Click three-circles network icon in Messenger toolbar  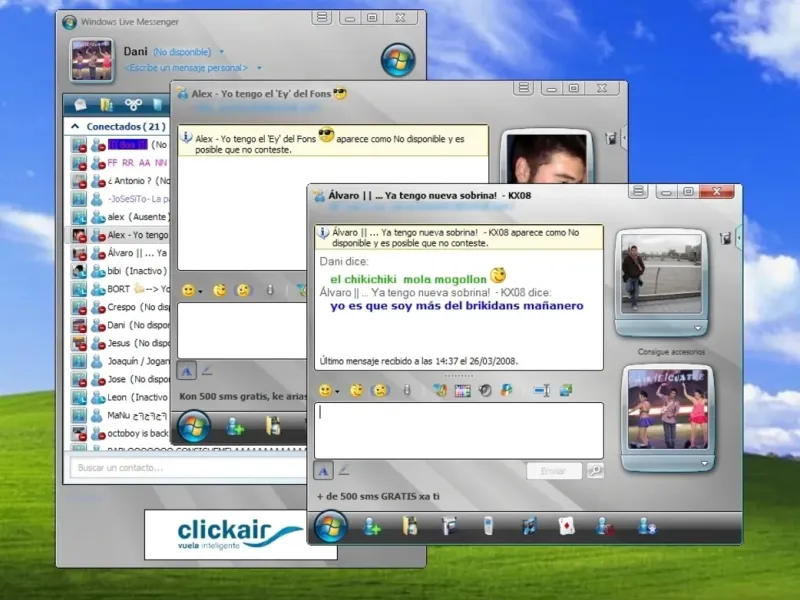[x=133, y=105]
